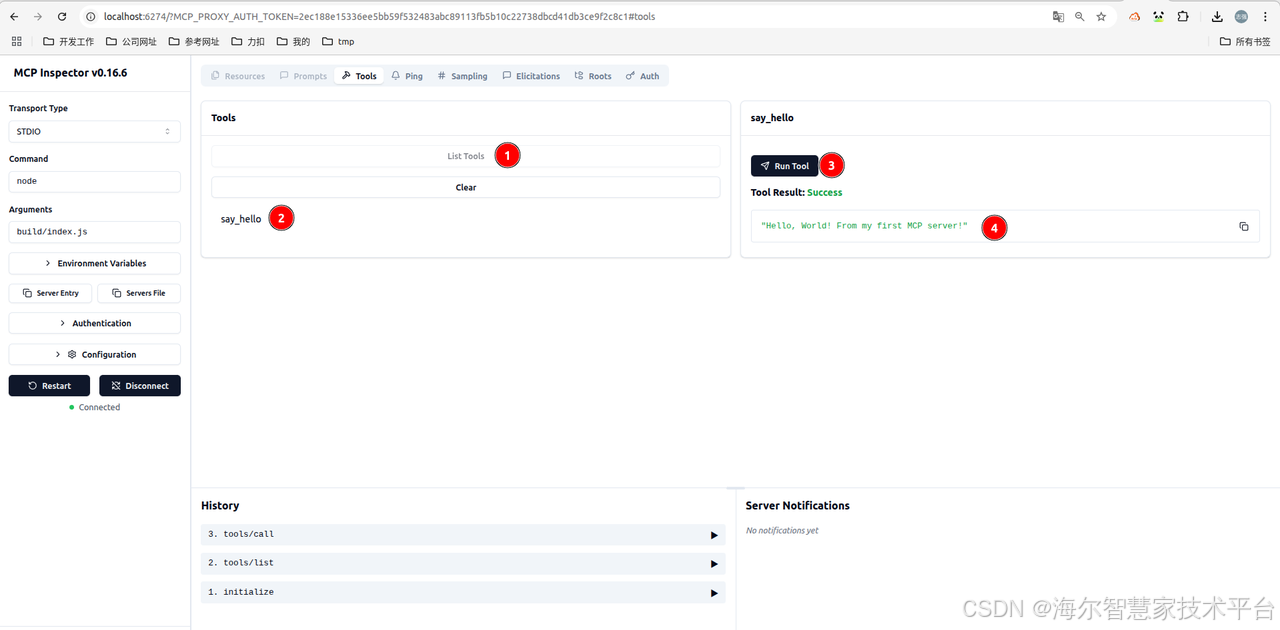Image resolution: width=1280 pixels, height=630 pixels.
Task: Expand the Configuration section
Action: 94,355
